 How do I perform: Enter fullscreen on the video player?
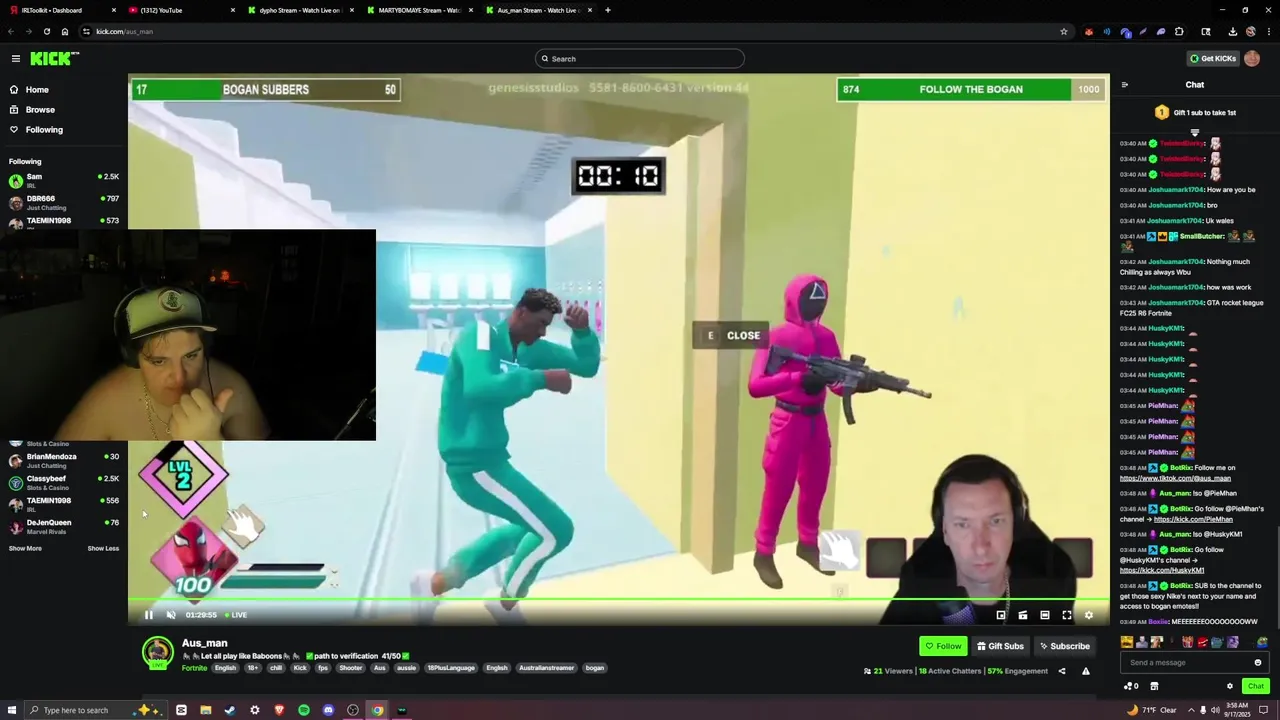tap(1067, 615)
